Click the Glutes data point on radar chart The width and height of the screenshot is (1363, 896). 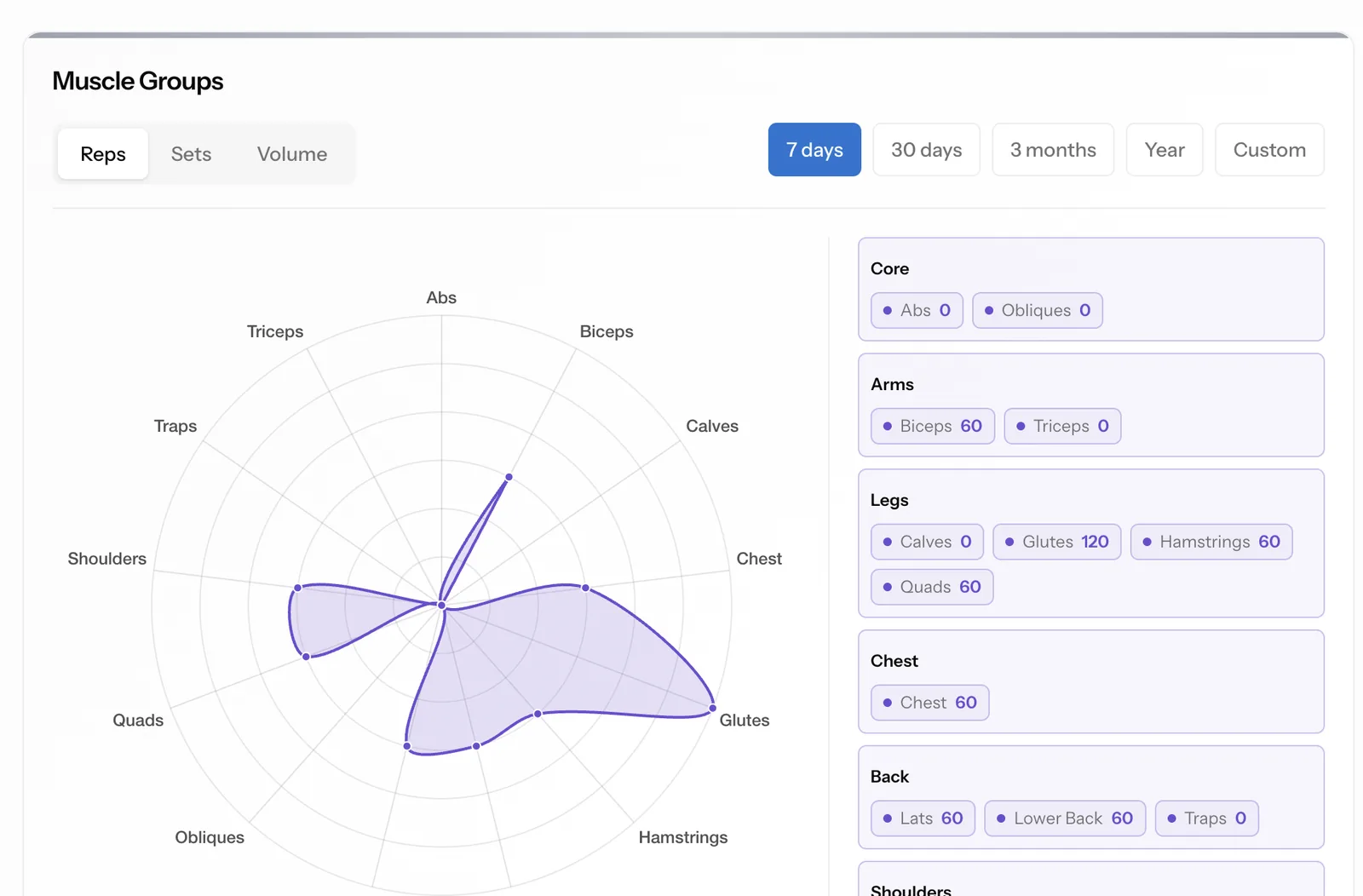713,709
